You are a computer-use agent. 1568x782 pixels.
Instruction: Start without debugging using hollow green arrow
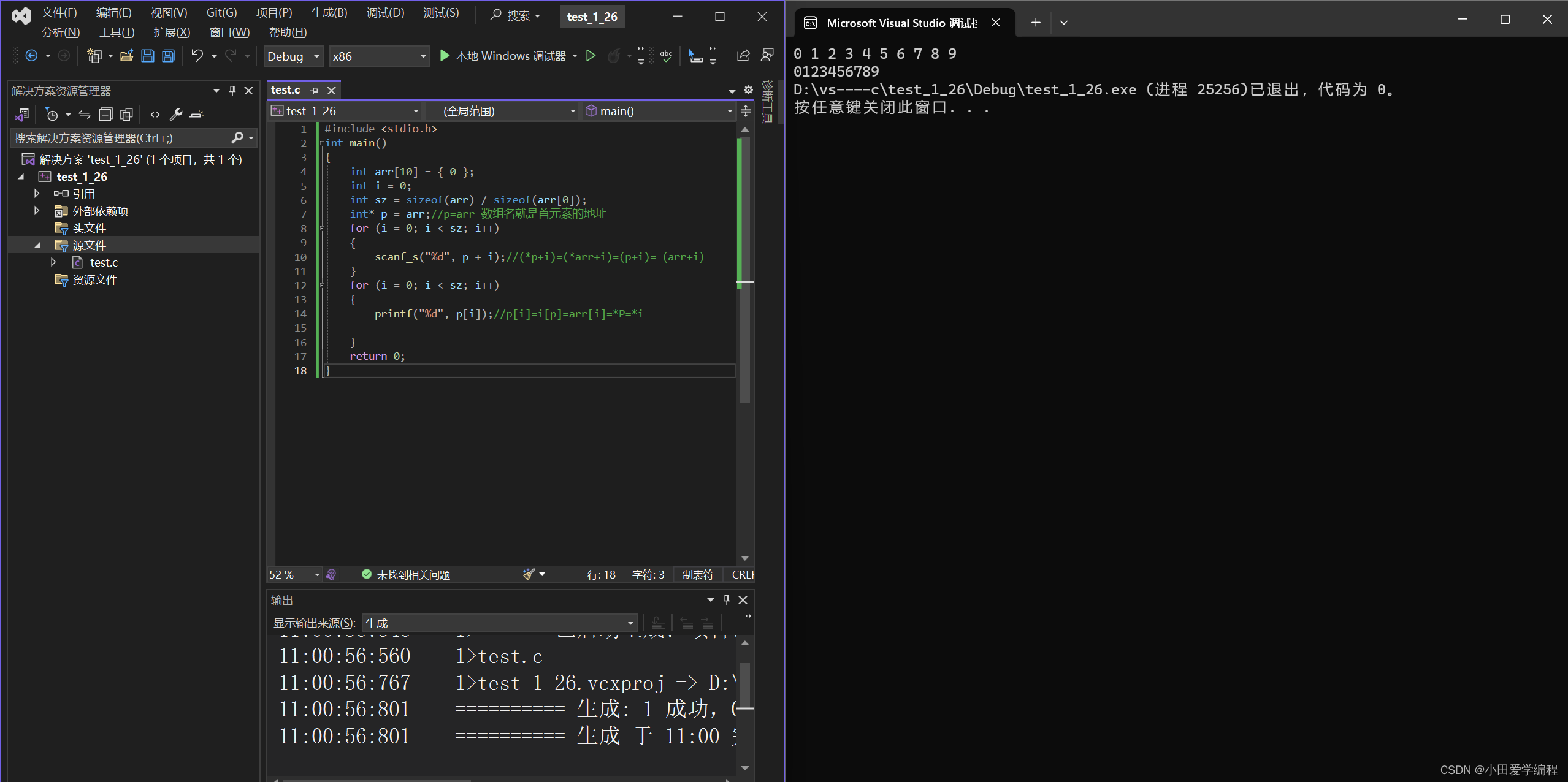point(591,56)
